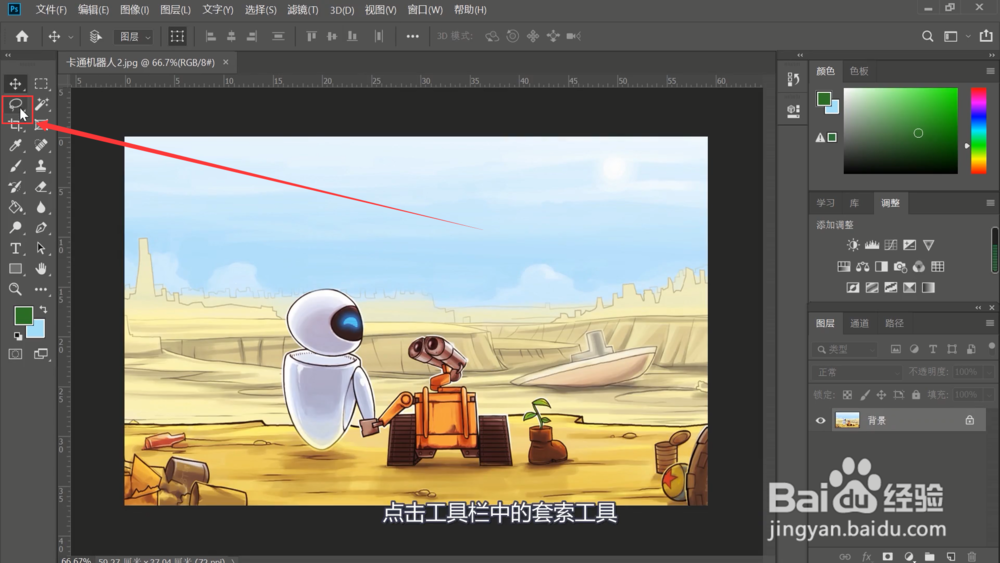
Task: Select the Dodge tool
Action: tap(15, 228)
